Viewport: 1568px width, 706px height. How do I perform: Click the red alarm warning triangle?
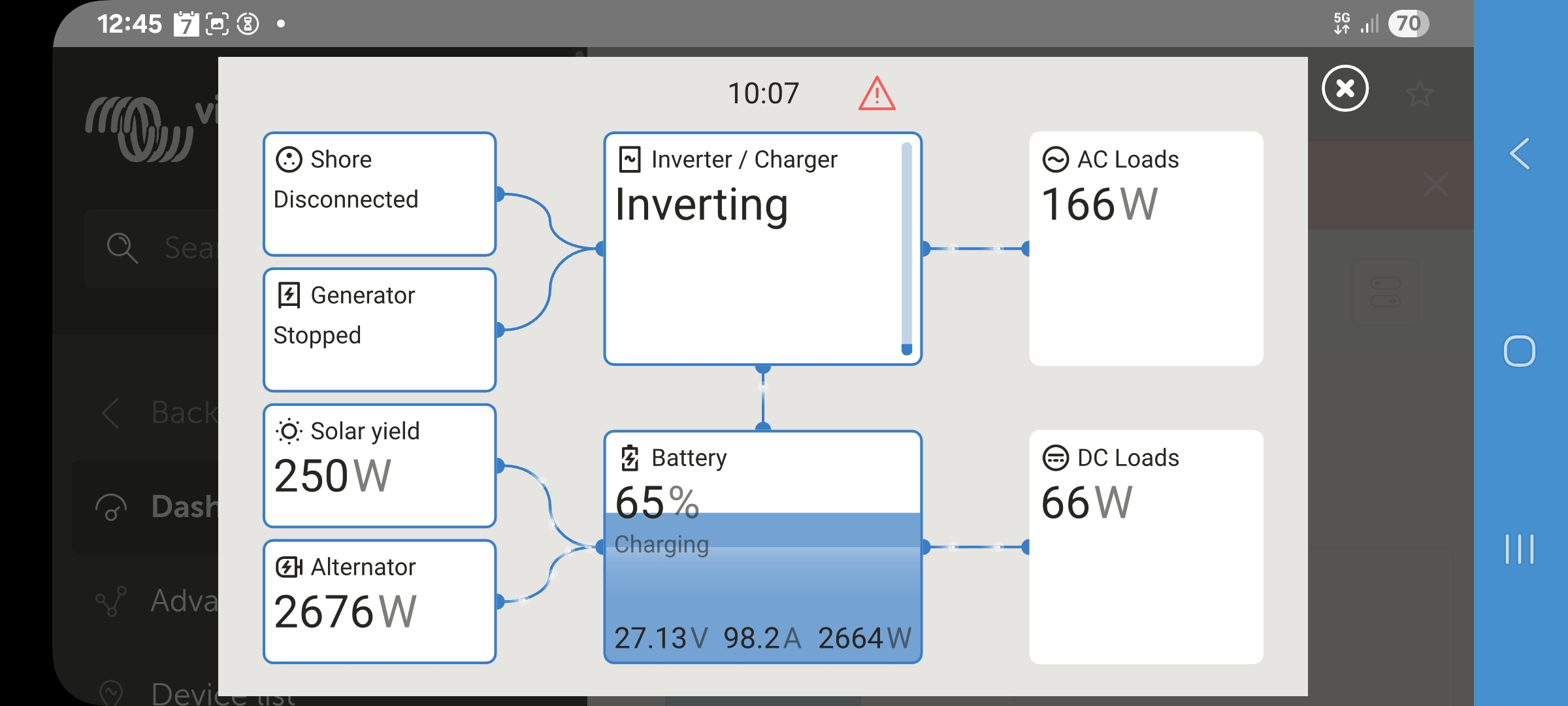[876, 94]
